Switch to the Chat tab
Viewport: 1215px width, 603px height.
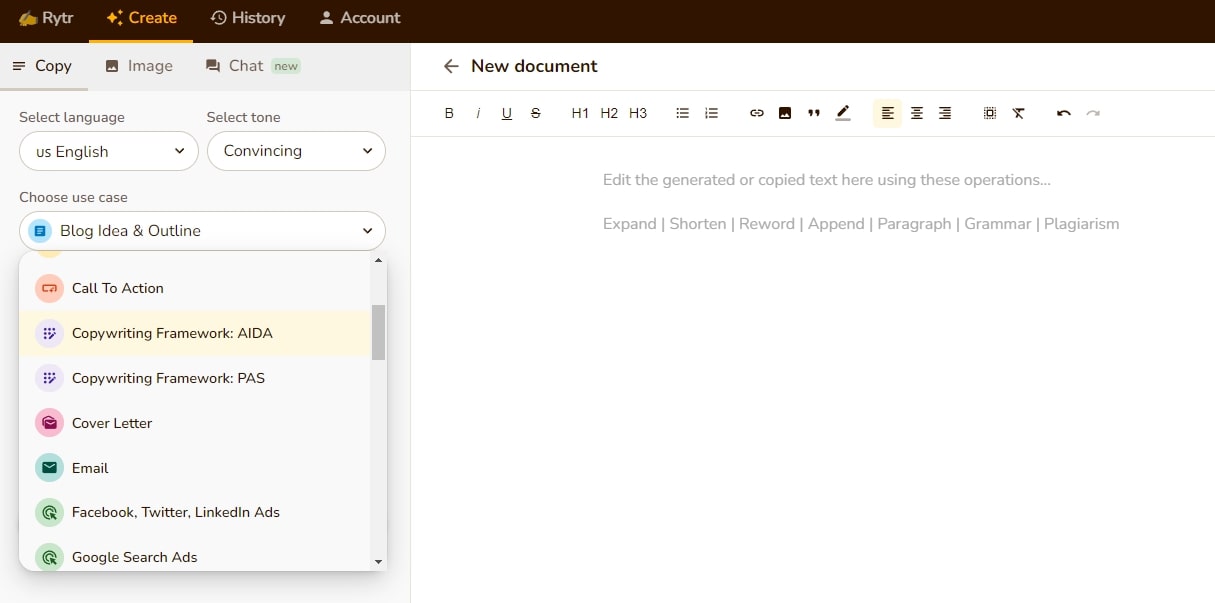click(252, 66)
